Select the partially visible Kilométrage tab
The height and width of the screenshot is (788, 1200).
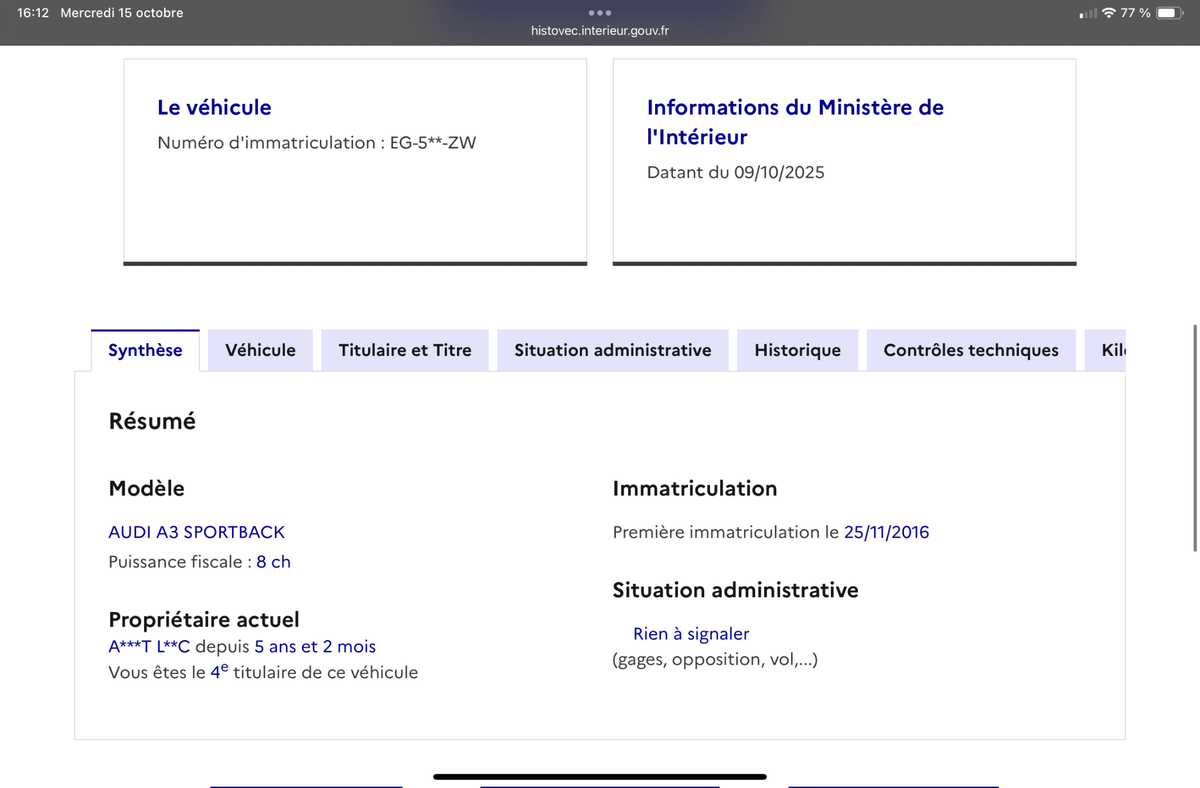point(1112,350)
